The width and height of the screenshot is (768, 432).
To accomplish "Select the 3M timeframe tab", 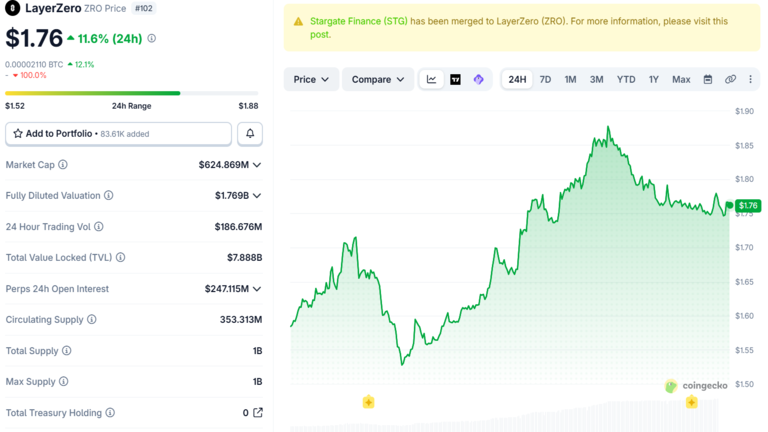I will click(596, 79).
